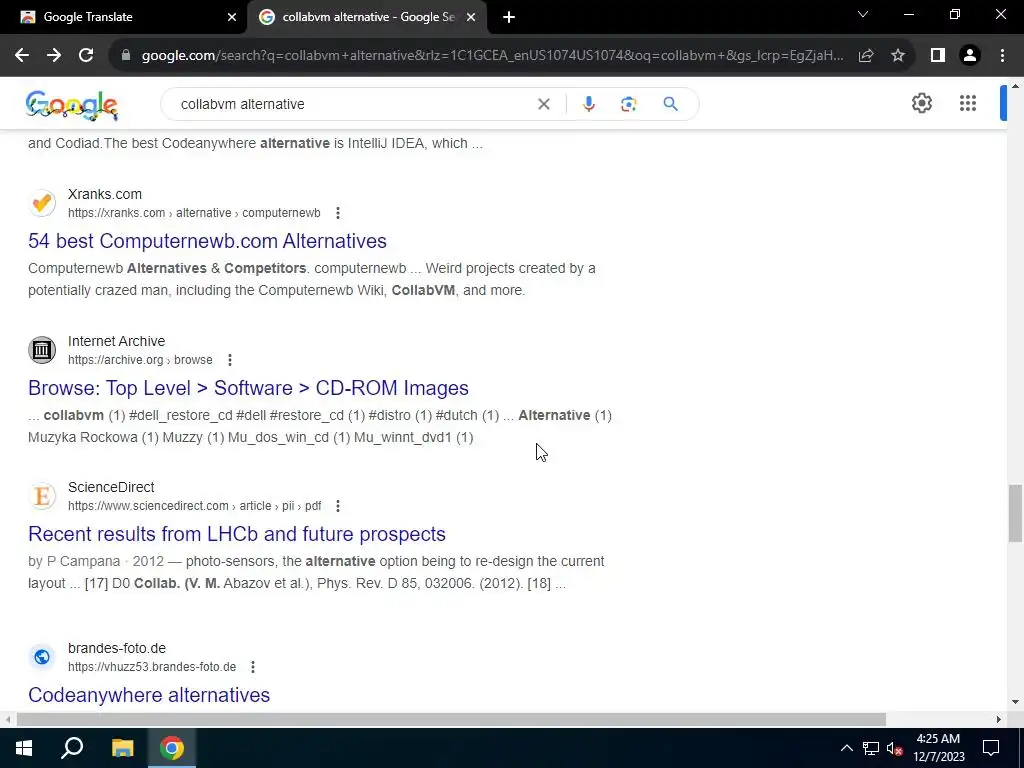Open options for the Internet Archive result

(229, 360)
